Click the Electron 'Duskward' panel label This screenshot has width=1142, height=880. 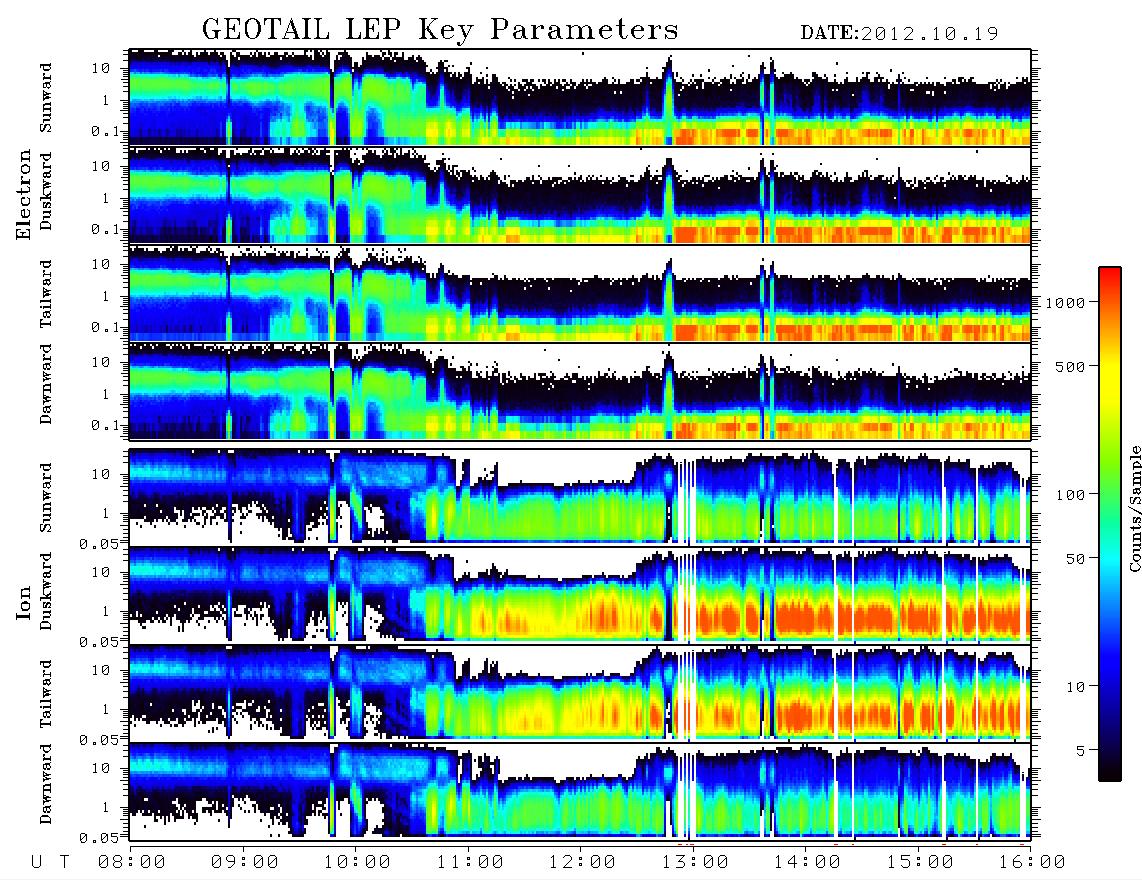click(x=46, y=192)
